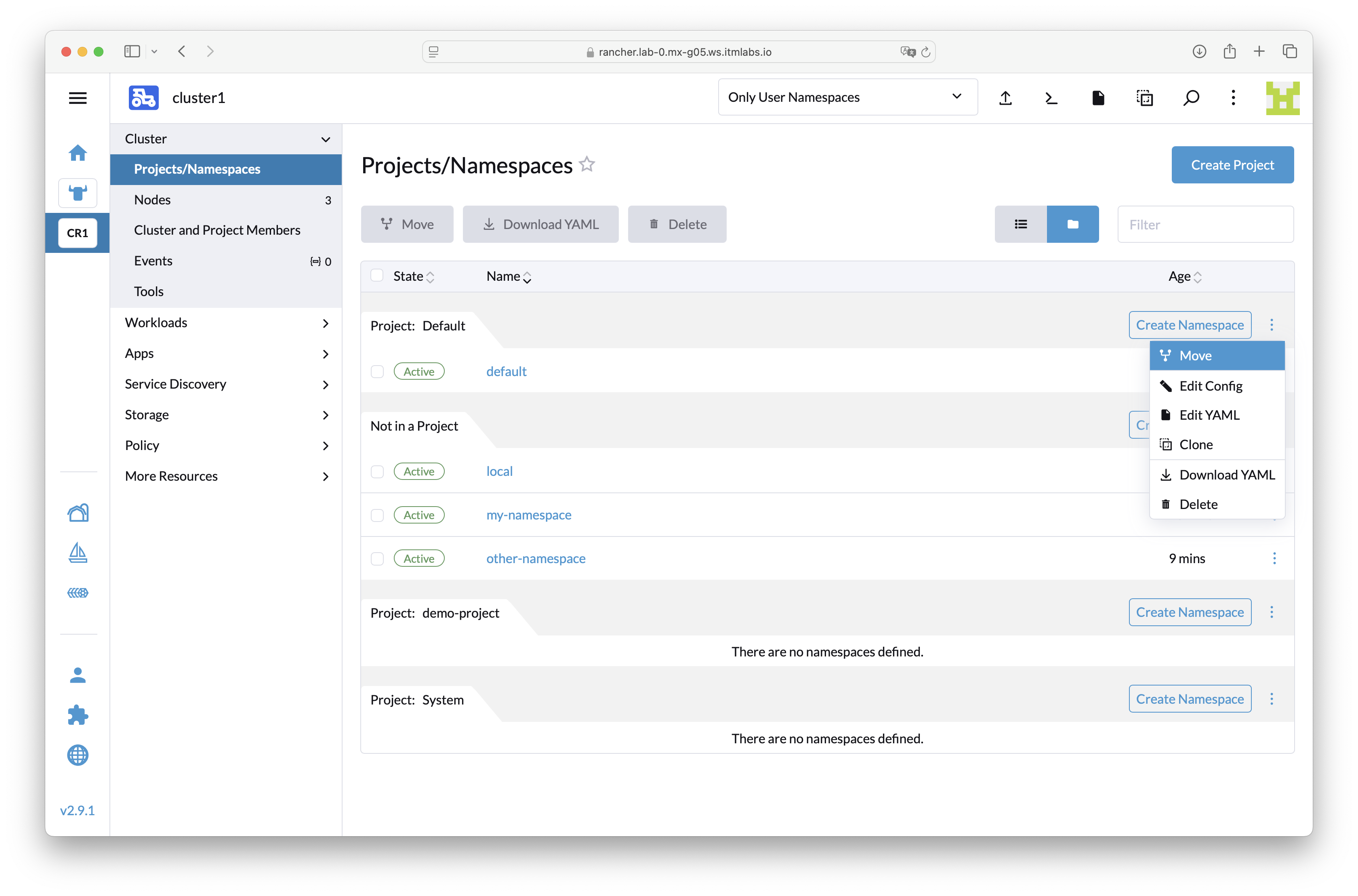1358x896 pixels.
Task: Switch to flat list view
Action: (1020, 224)
